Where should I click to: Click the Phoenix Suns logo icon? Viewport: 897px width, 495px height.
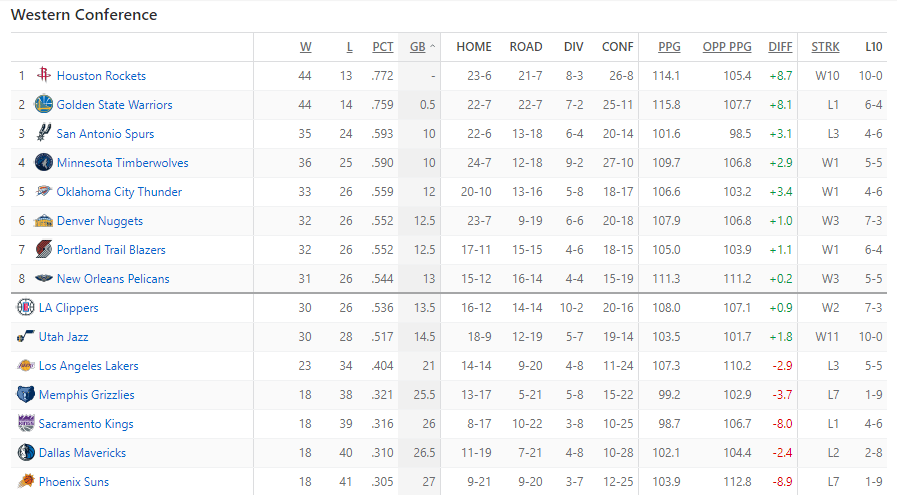[25, 481]
